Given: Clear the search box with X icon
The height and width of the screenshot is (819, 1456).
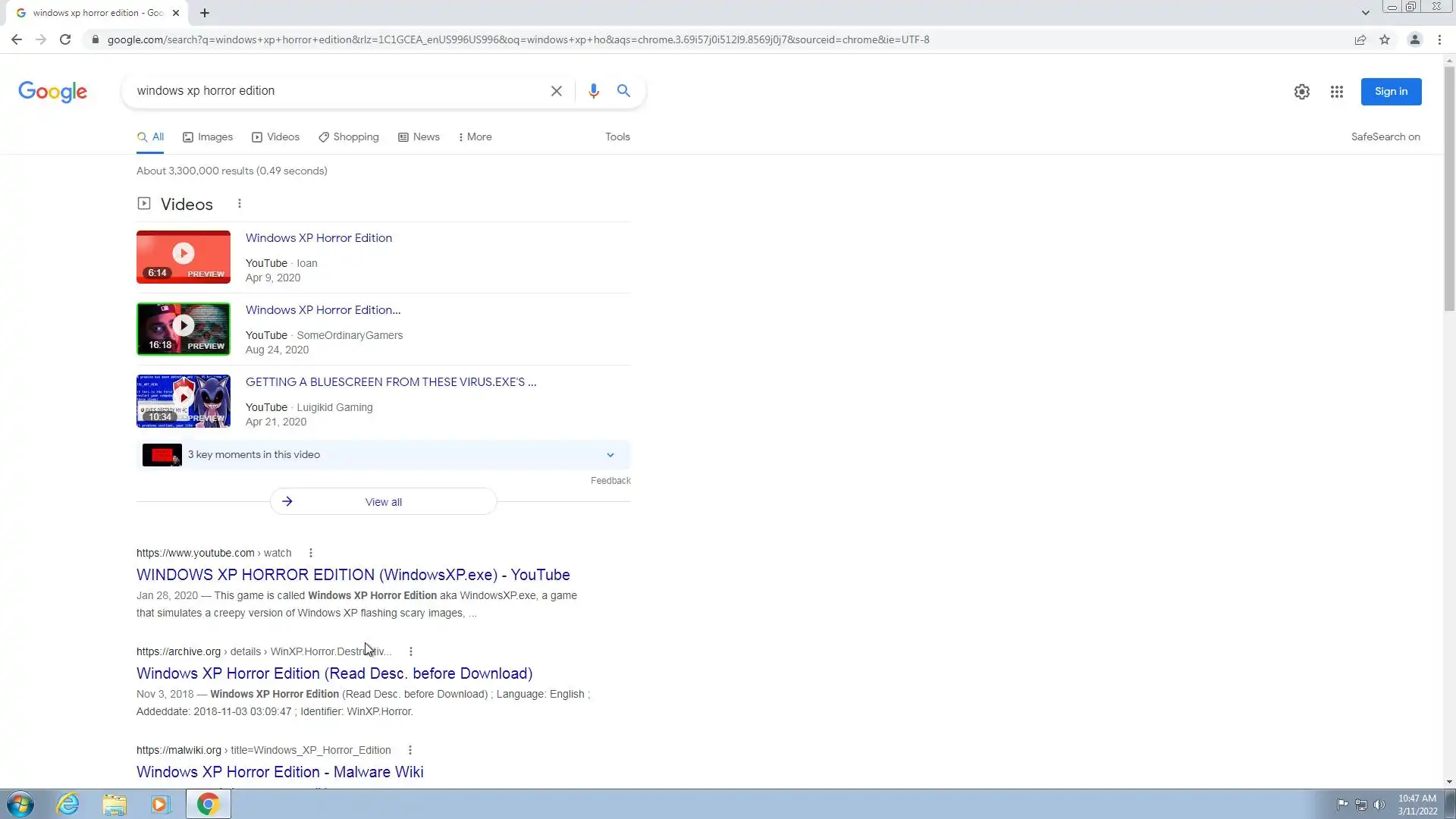Looking at the screenshot, I should click(556, 91).
